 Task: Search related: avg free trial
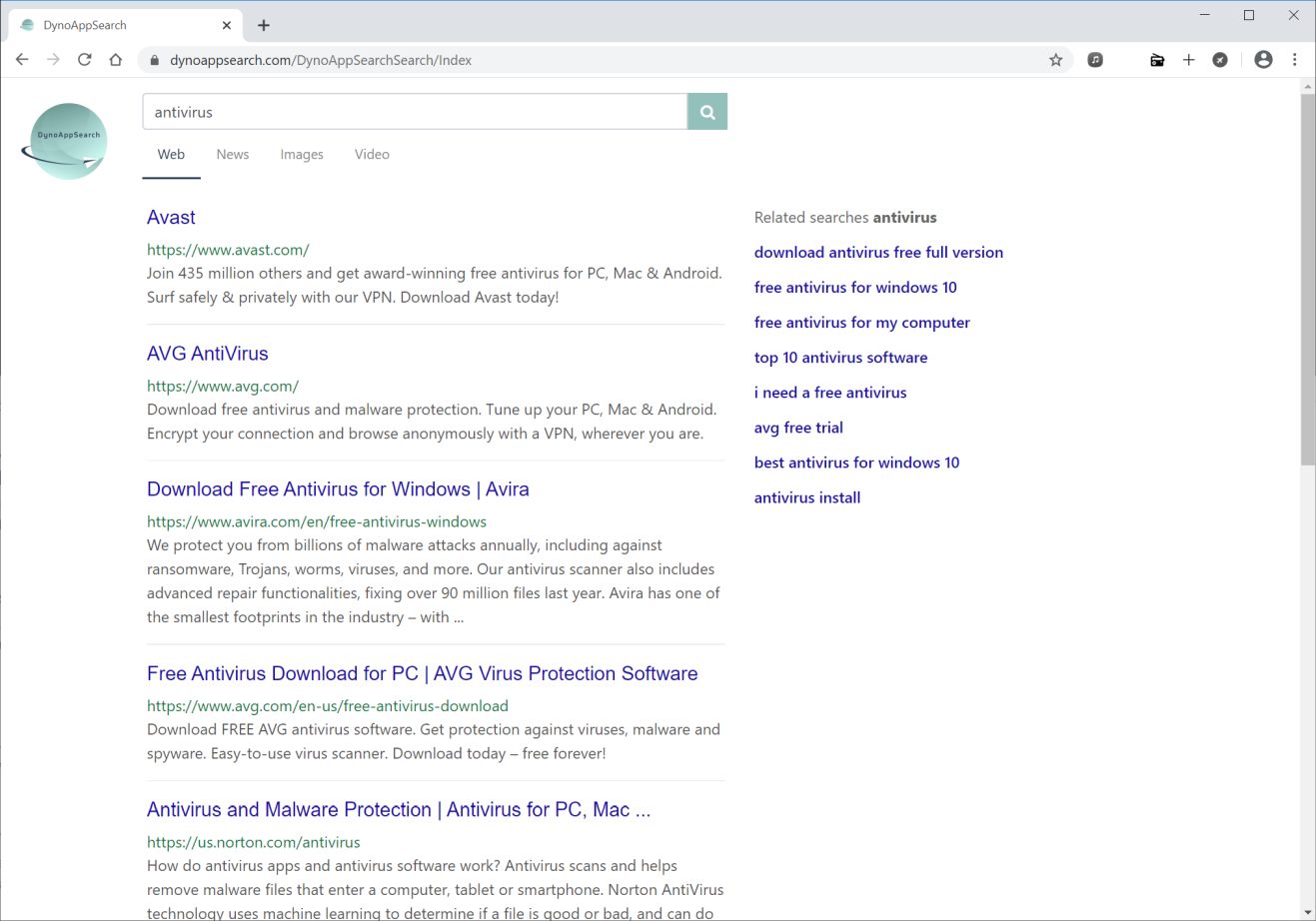[x=798, y=428]
